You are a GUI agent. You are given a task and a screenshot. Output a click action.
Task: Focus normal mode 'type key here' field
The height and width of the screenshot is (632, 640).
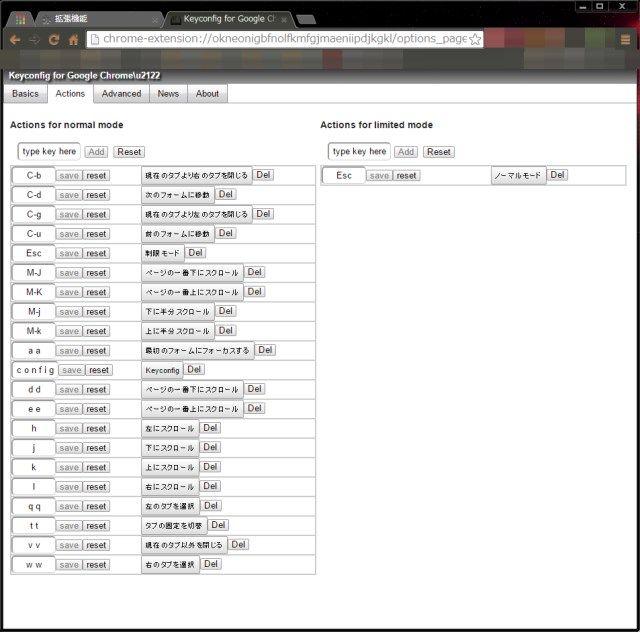[49, 151]
